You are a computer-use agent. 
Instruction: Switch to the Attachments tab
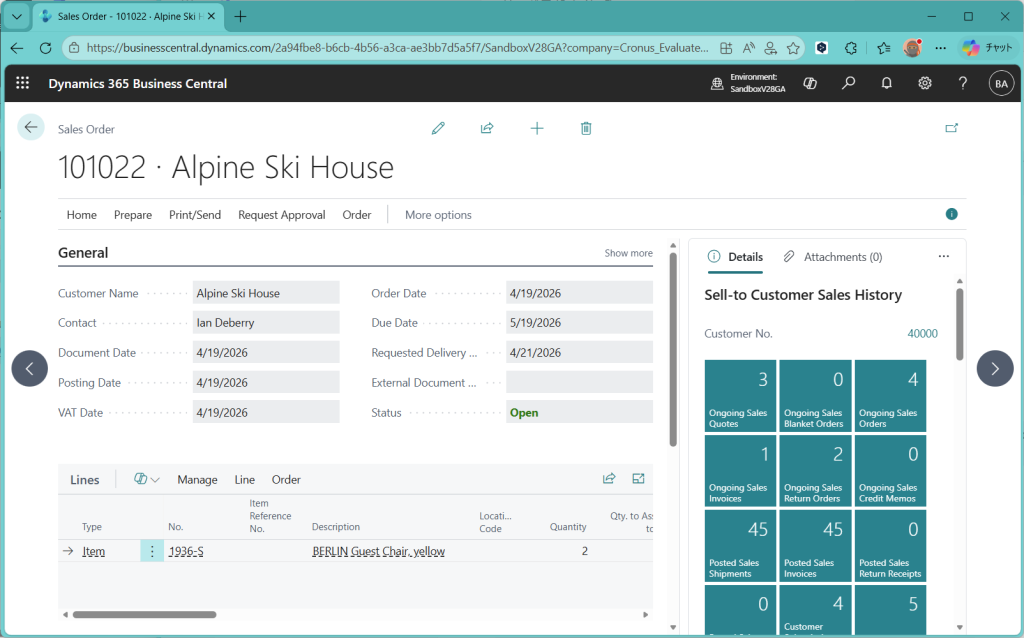(x=832, y=257)
